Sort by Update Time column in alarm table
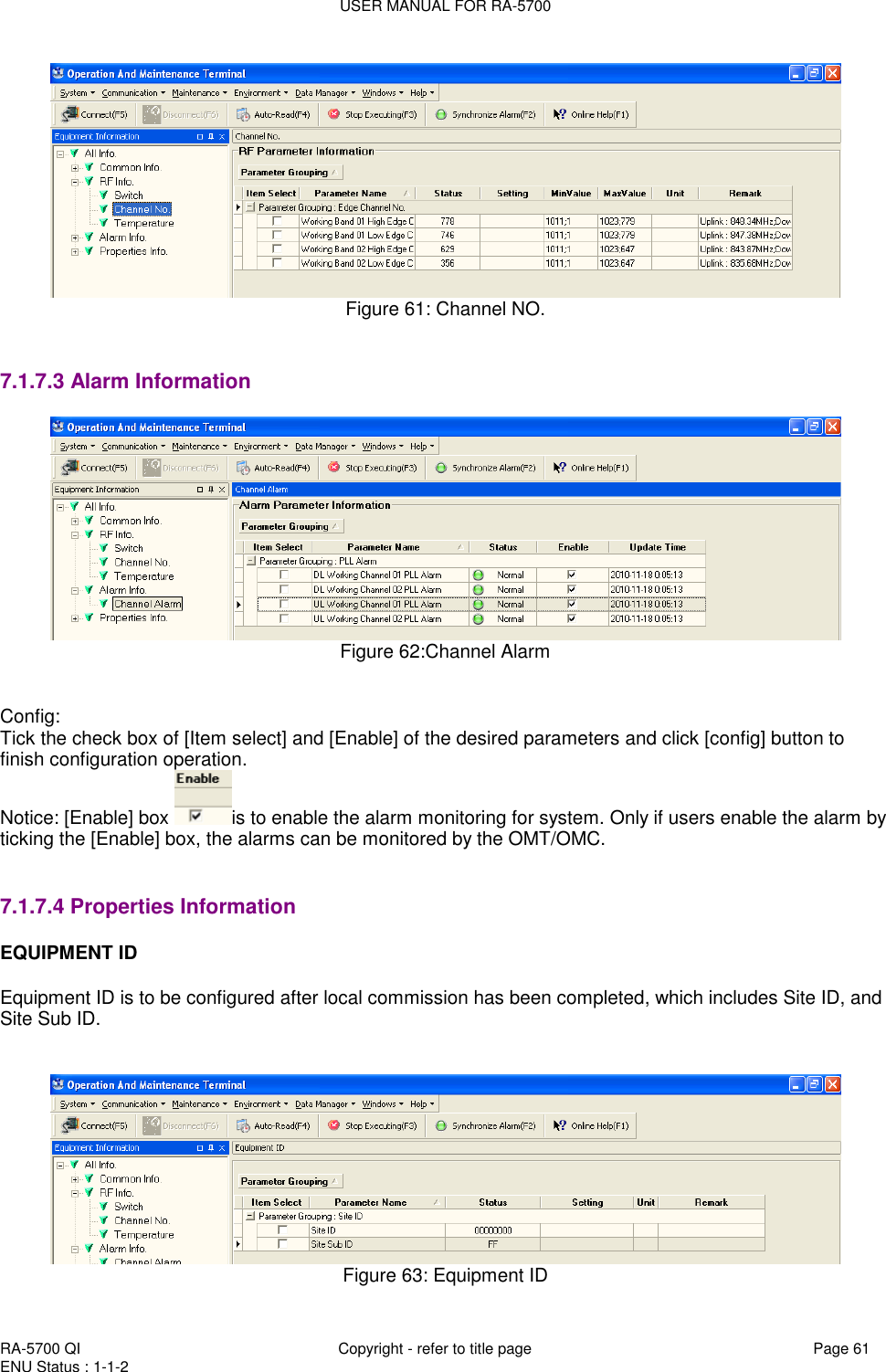886x1372 pixels. 657,547
